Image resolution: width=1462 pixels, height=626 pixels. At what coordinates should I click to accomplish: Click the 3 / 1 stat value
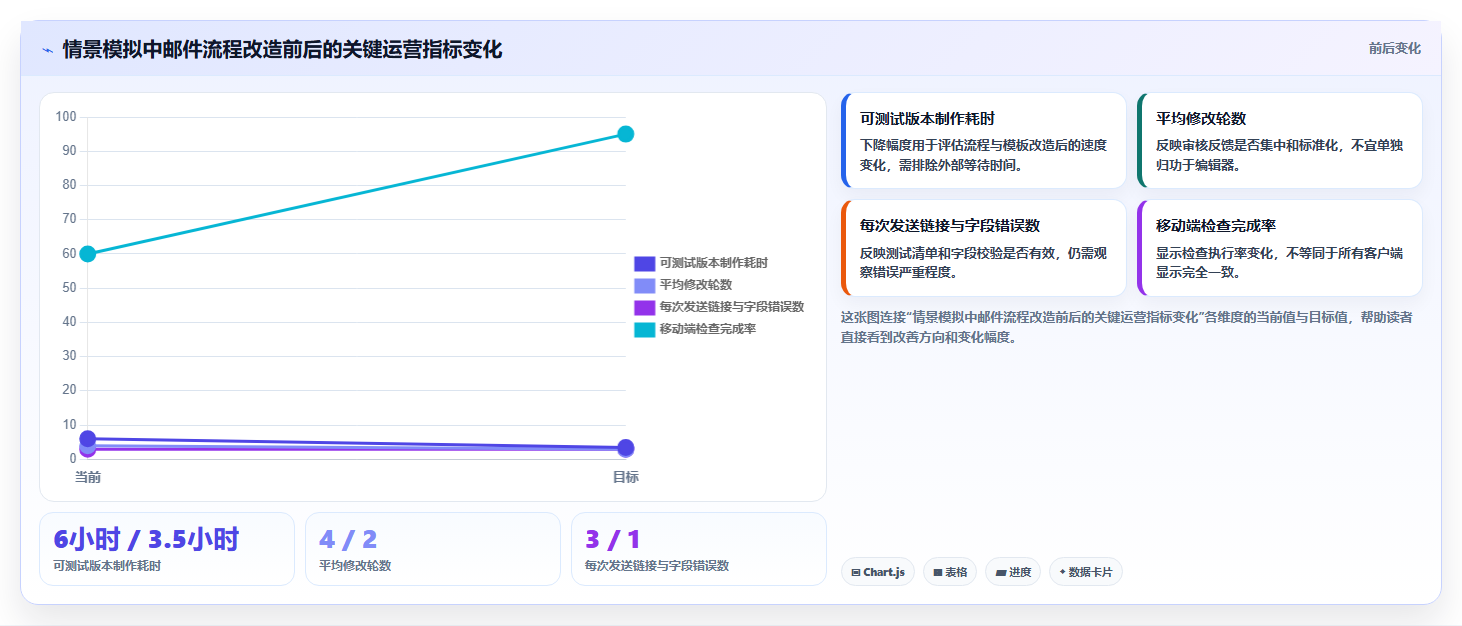click(x=613, y=540)
